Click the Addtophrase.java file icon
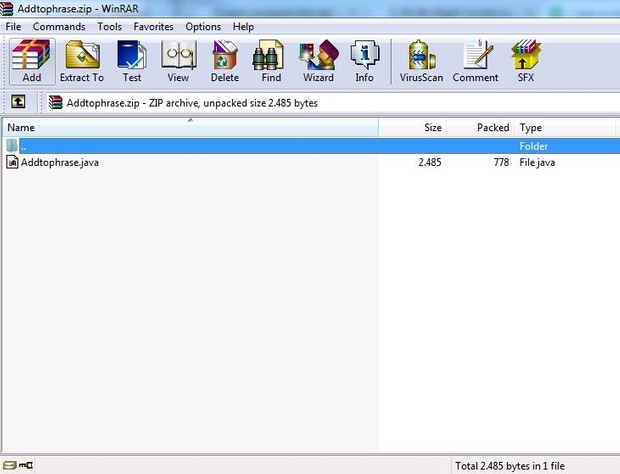This screenshot has height=474, width=620. (12, 162)
